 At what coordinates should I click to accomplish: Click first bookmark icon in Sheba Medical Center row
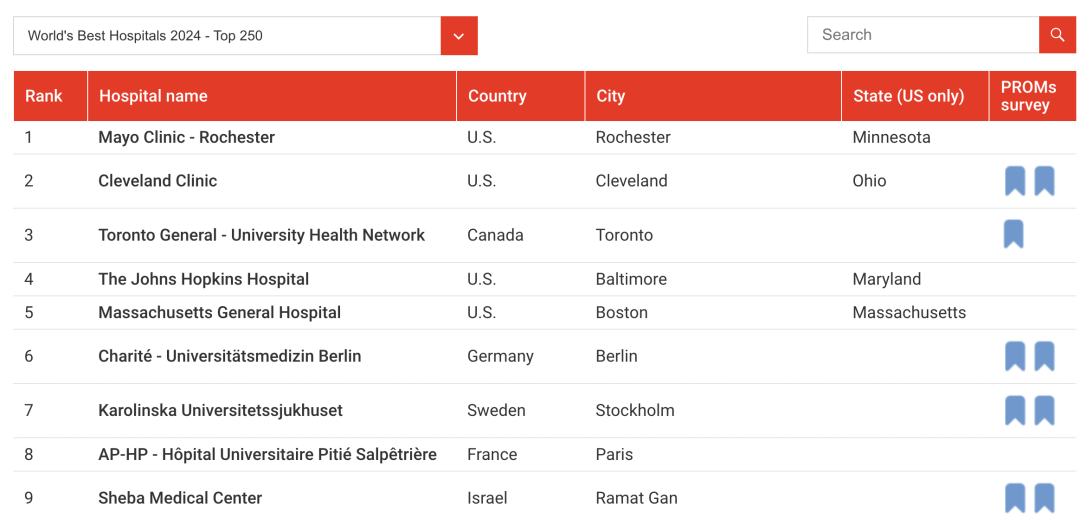point(1015,499)
